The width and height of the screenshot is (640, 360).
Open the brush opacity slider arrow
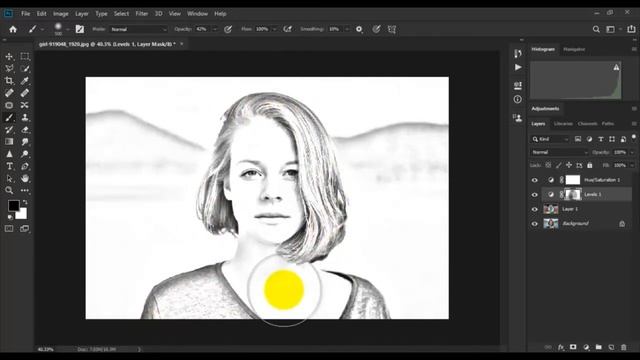click(215, 29)
